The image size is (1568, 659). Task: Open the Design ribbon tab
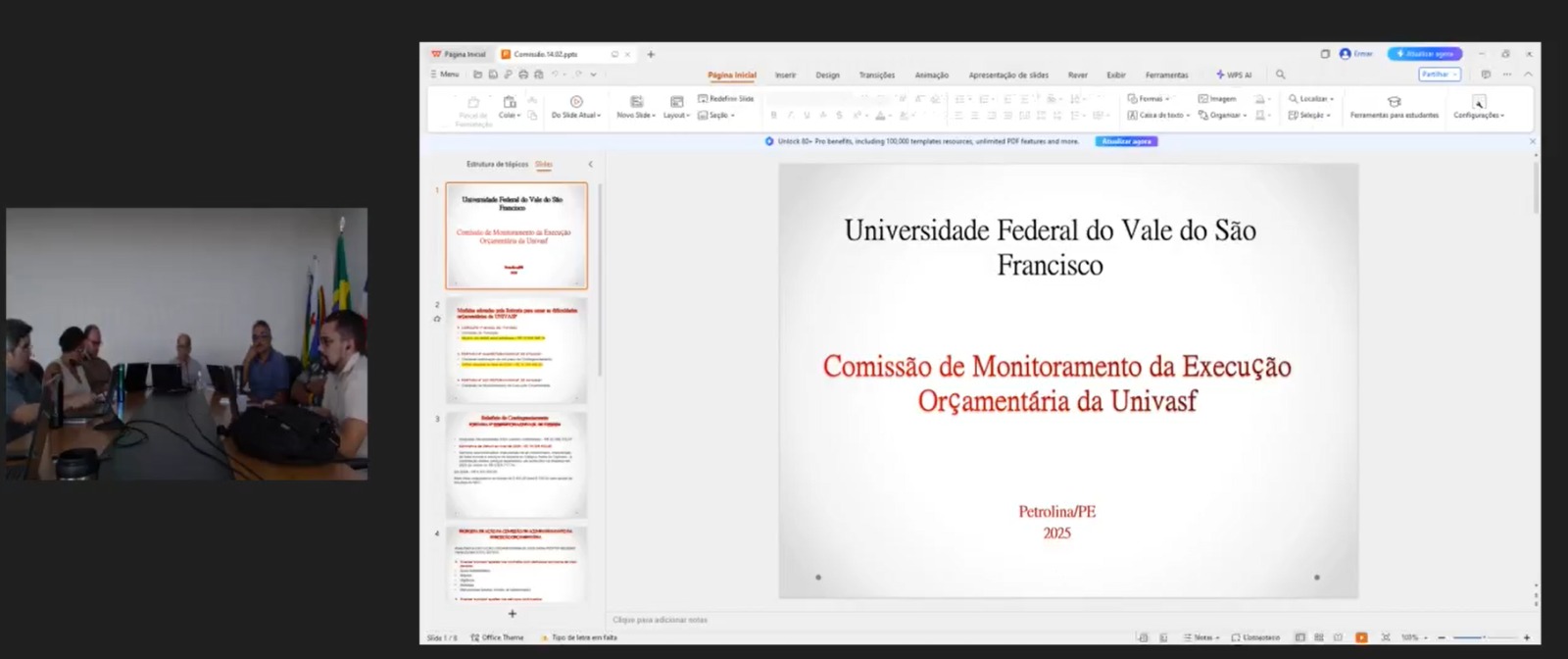pyautogui.click(x=828, y=75)
